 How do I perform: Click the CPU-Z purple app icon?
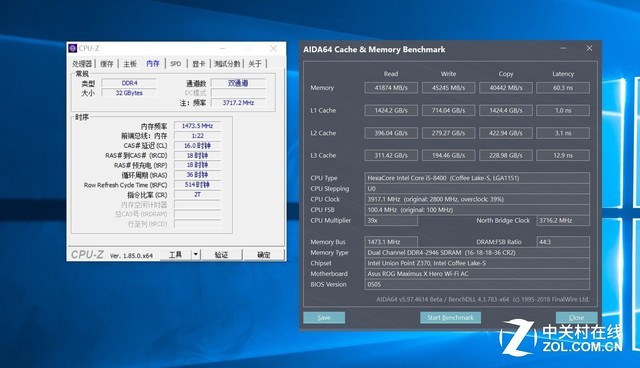coord(73,49)
